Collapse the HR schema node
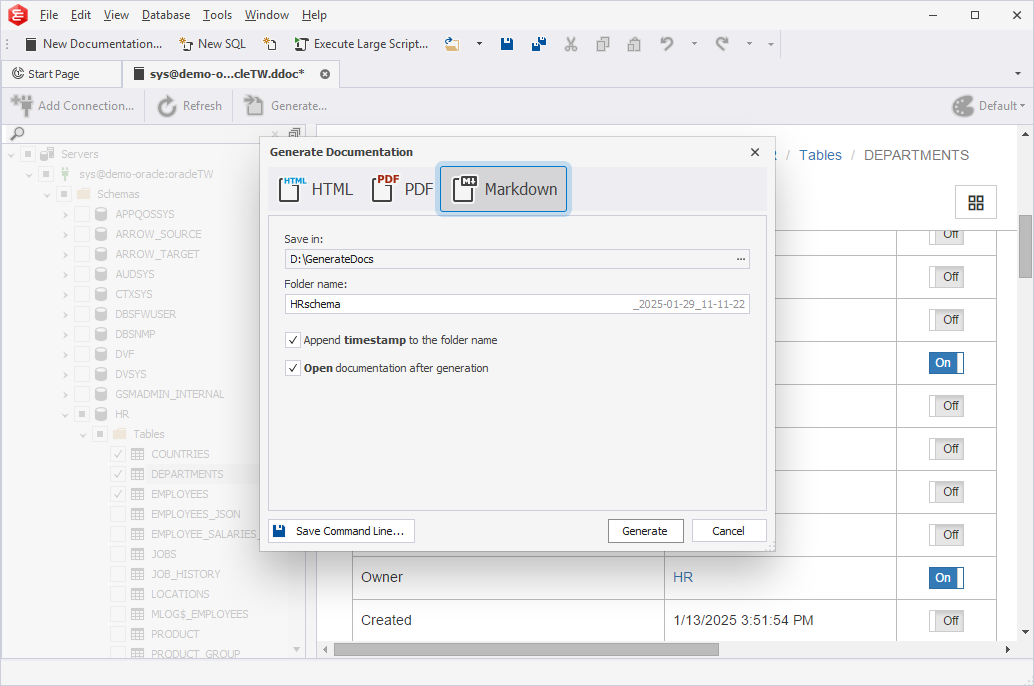 65,414
